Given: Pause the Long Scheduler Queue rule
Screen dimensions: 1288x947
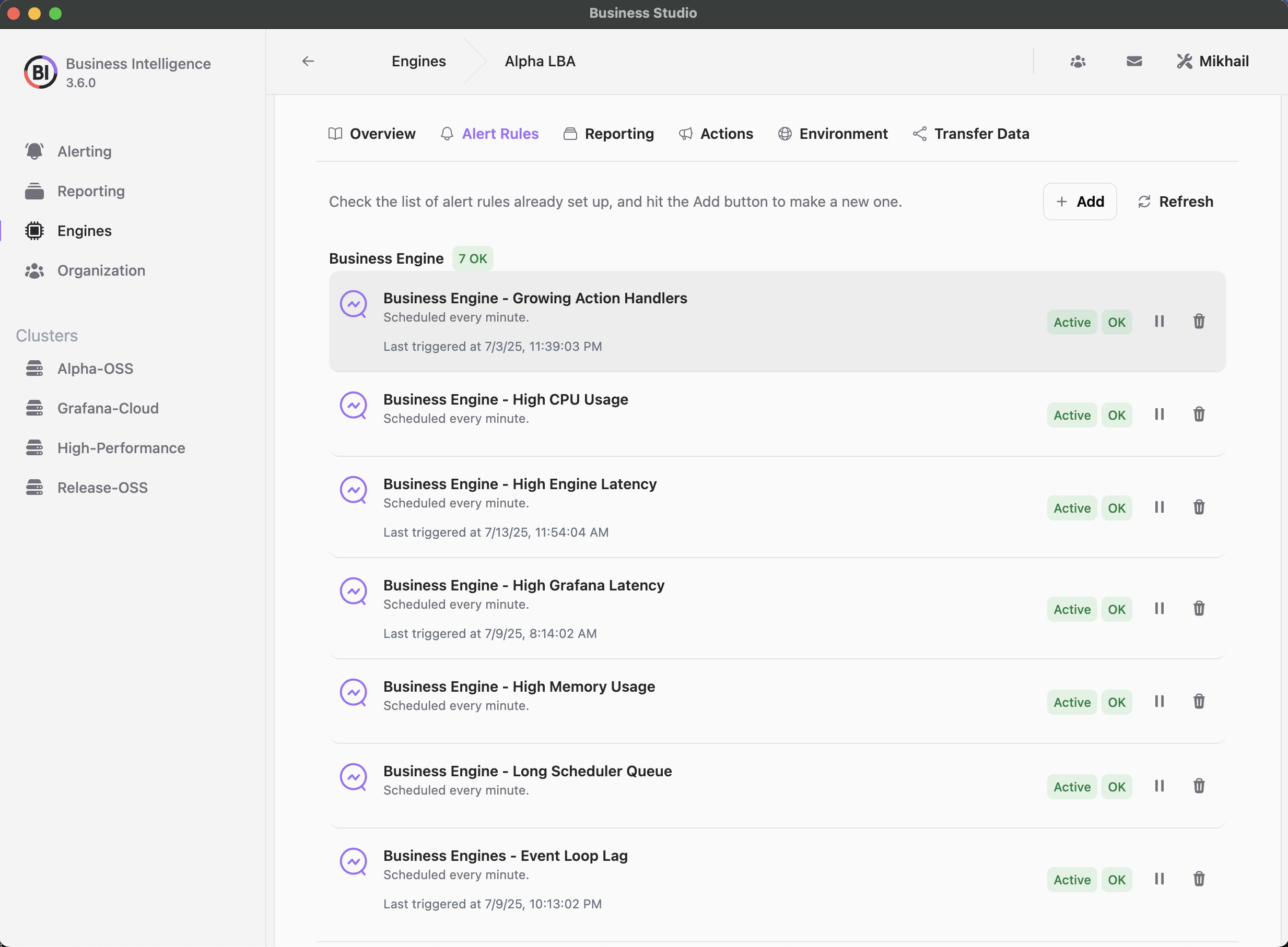Looking at the screenshot, I should tap(1160, 786).
